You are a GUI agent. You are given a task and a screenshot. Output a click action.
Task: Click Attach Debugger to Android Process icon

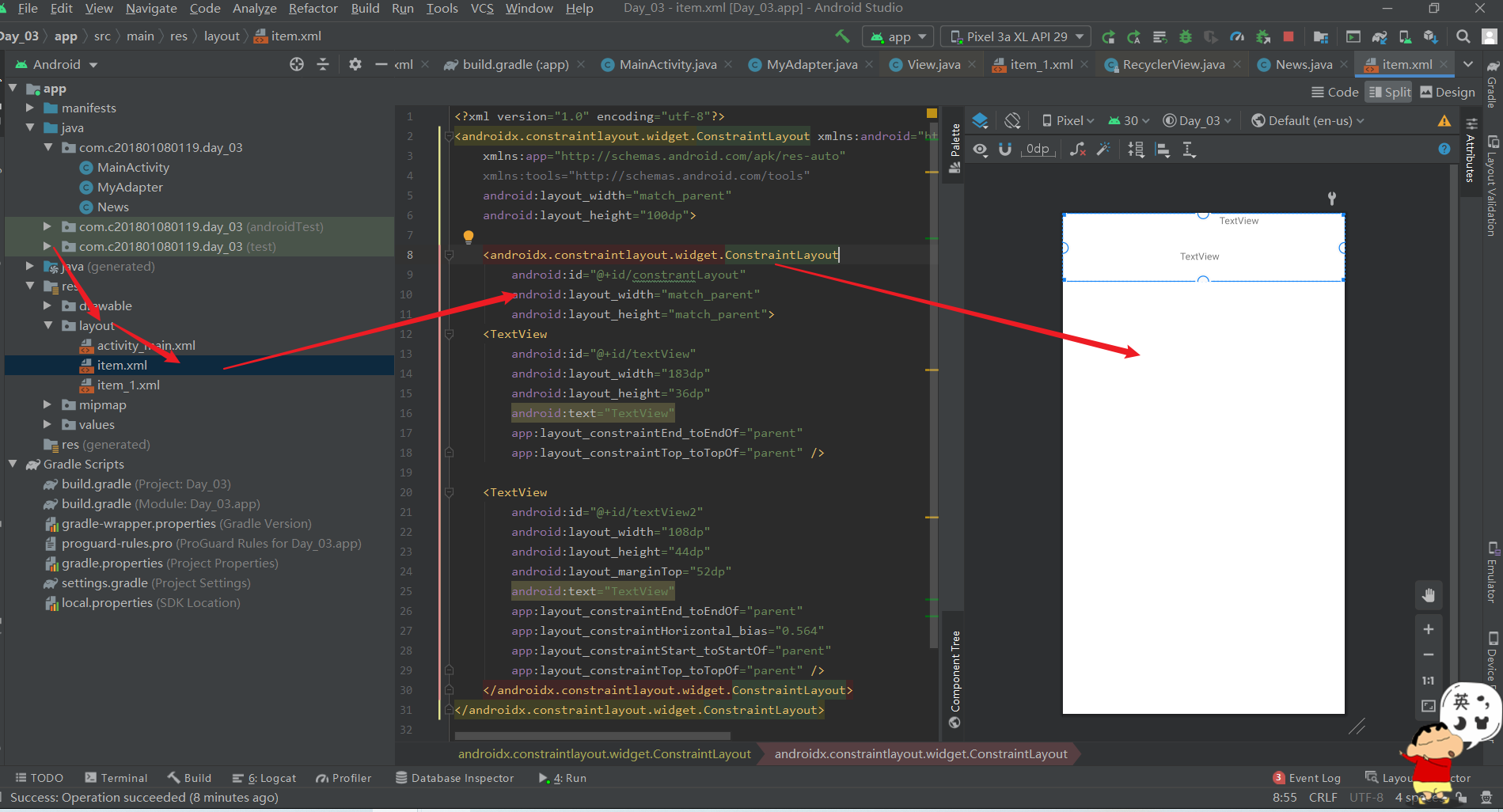pyautogui.click(x=1263, y=36)
